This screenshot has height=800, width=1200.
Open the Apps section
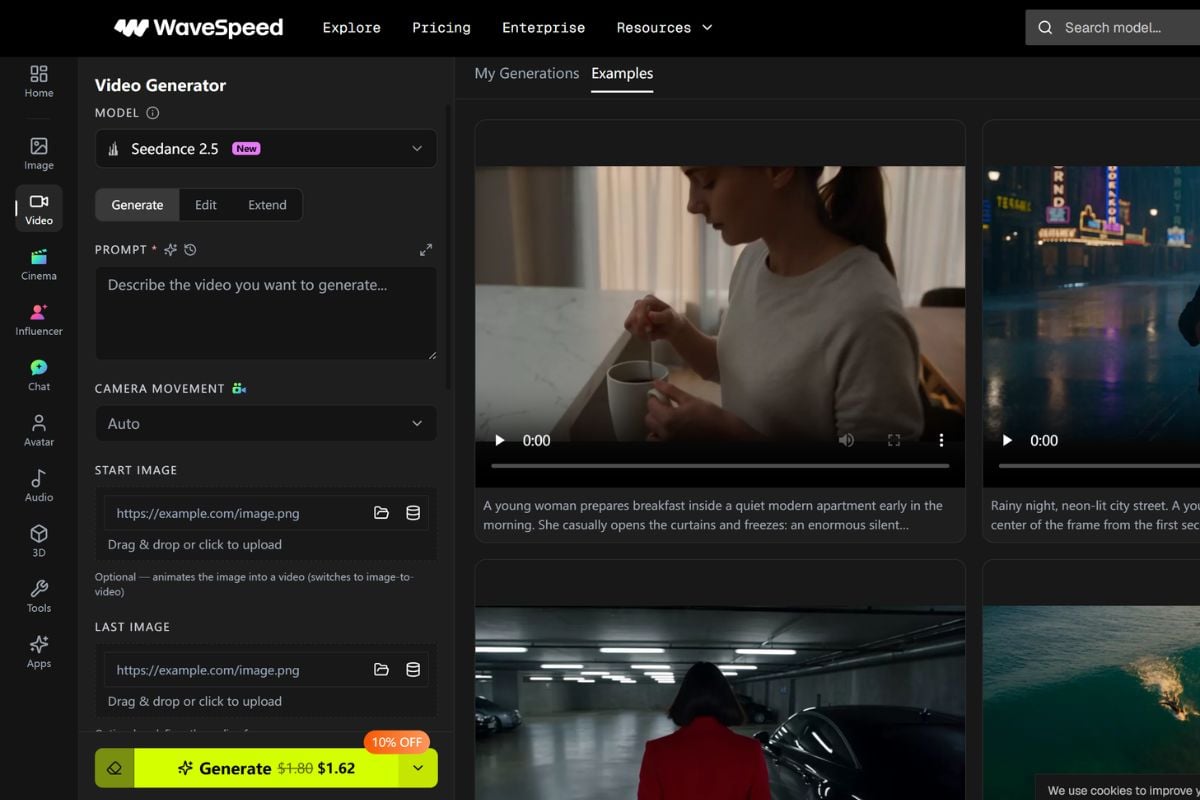tap(39, 652)
